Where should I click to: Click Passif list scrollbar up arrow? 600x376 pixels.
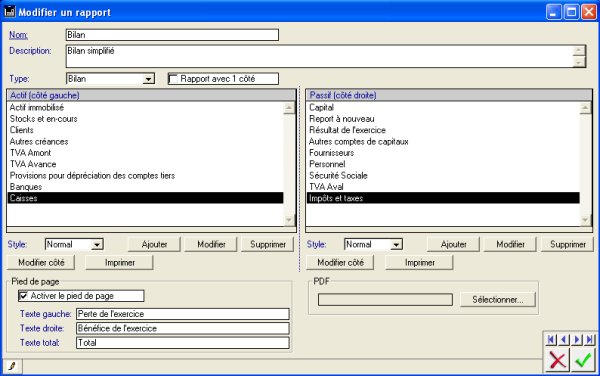585,108
